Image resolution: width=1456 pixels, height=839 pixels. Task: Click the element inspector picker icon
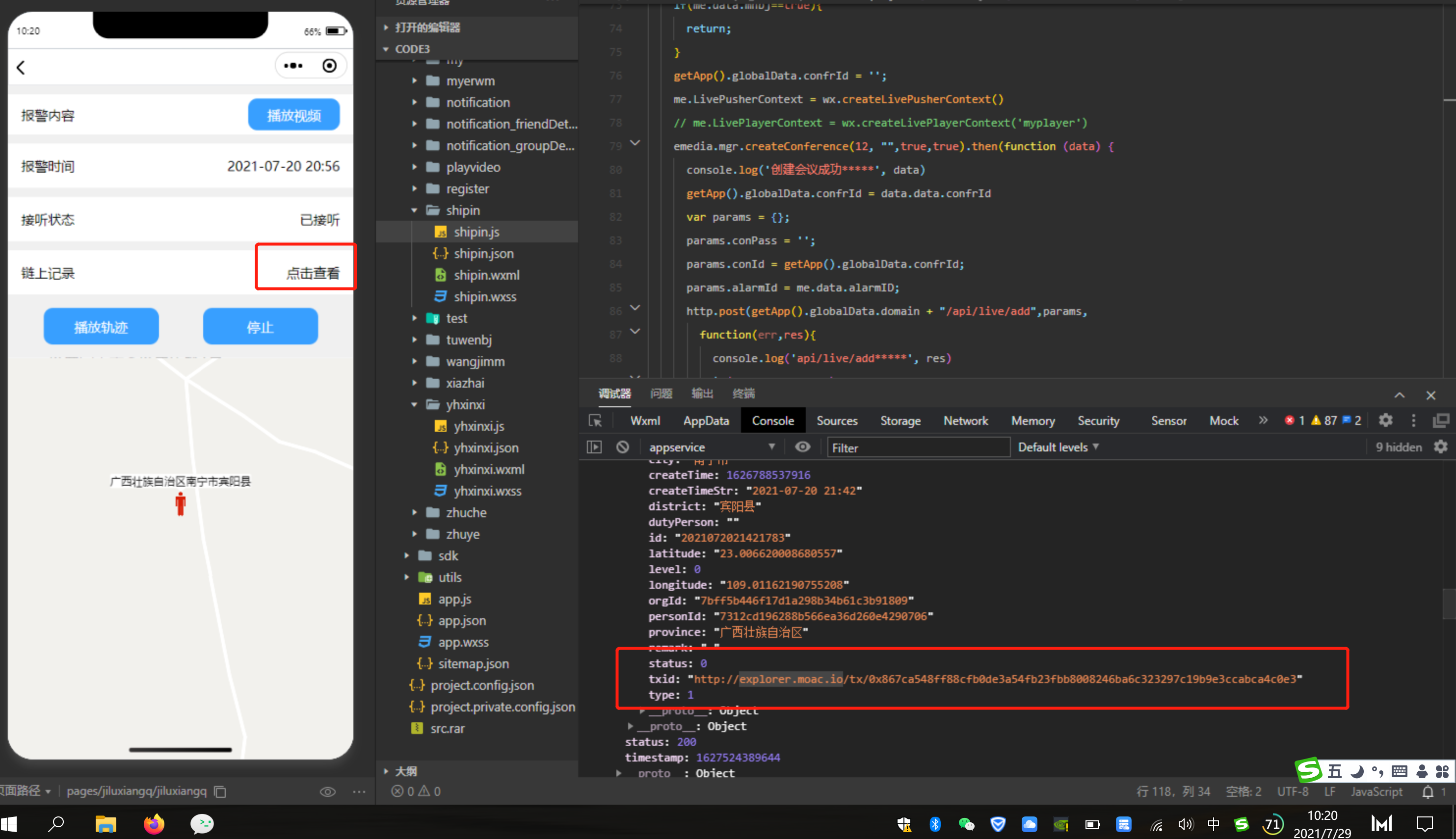pos(595,420)
